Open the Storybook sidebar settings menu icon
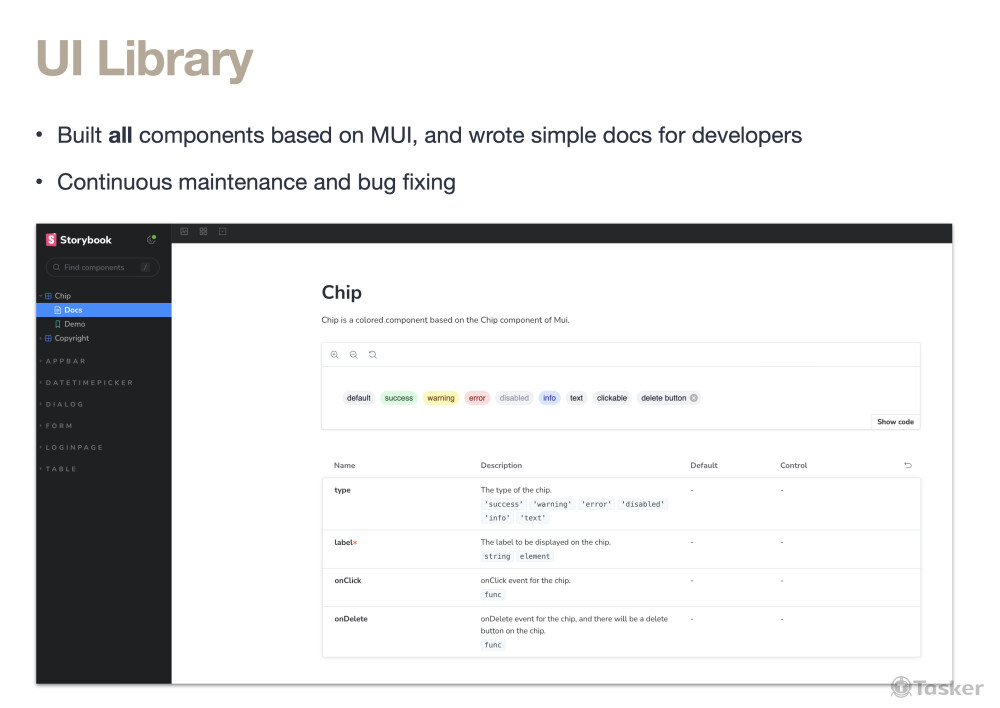The height and width of the screenshot is (708, 1000). click(151, 240)
